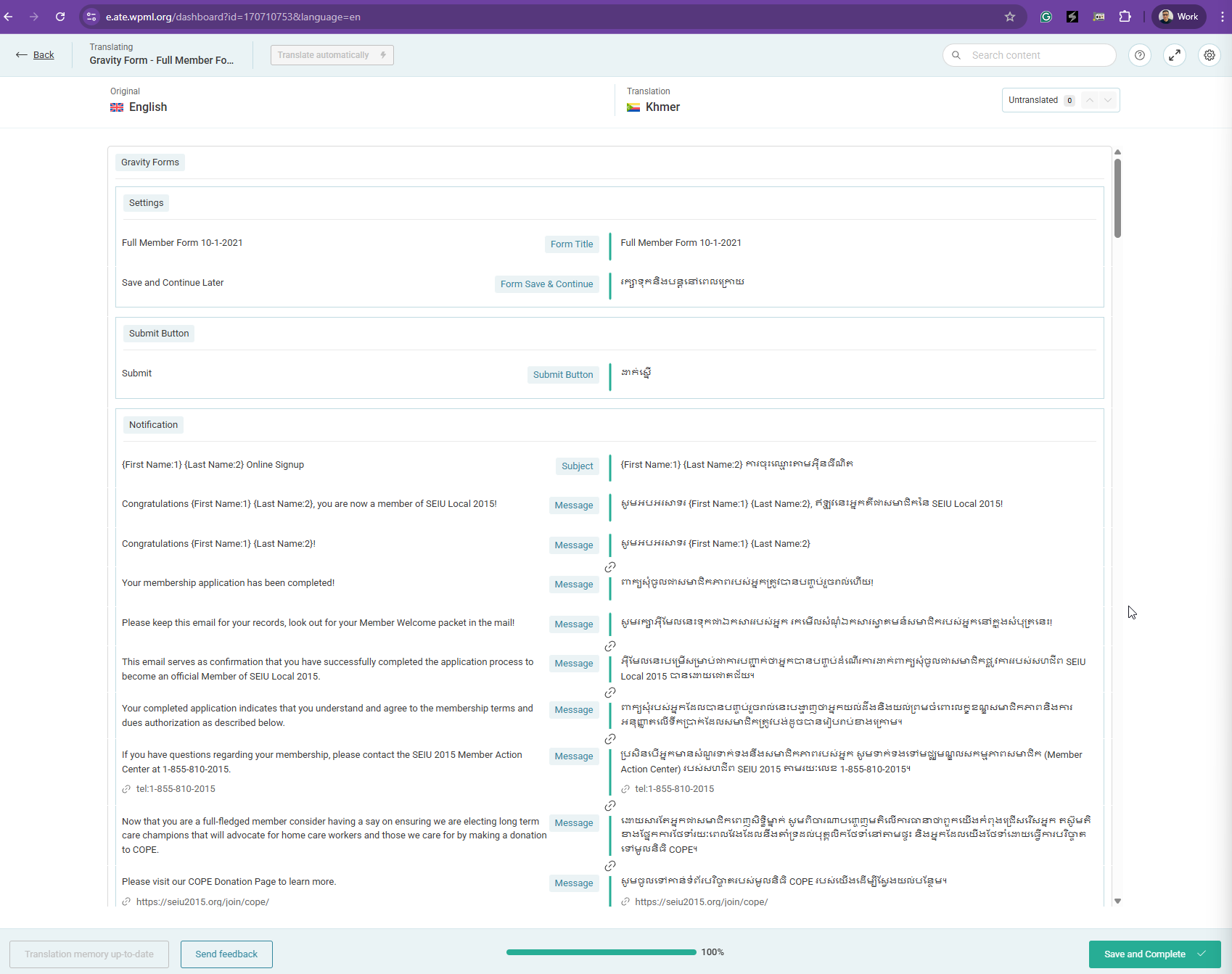The image size is (1232, 974).
Task: Select the Subject field tag
Action: (x=578, y=466)
